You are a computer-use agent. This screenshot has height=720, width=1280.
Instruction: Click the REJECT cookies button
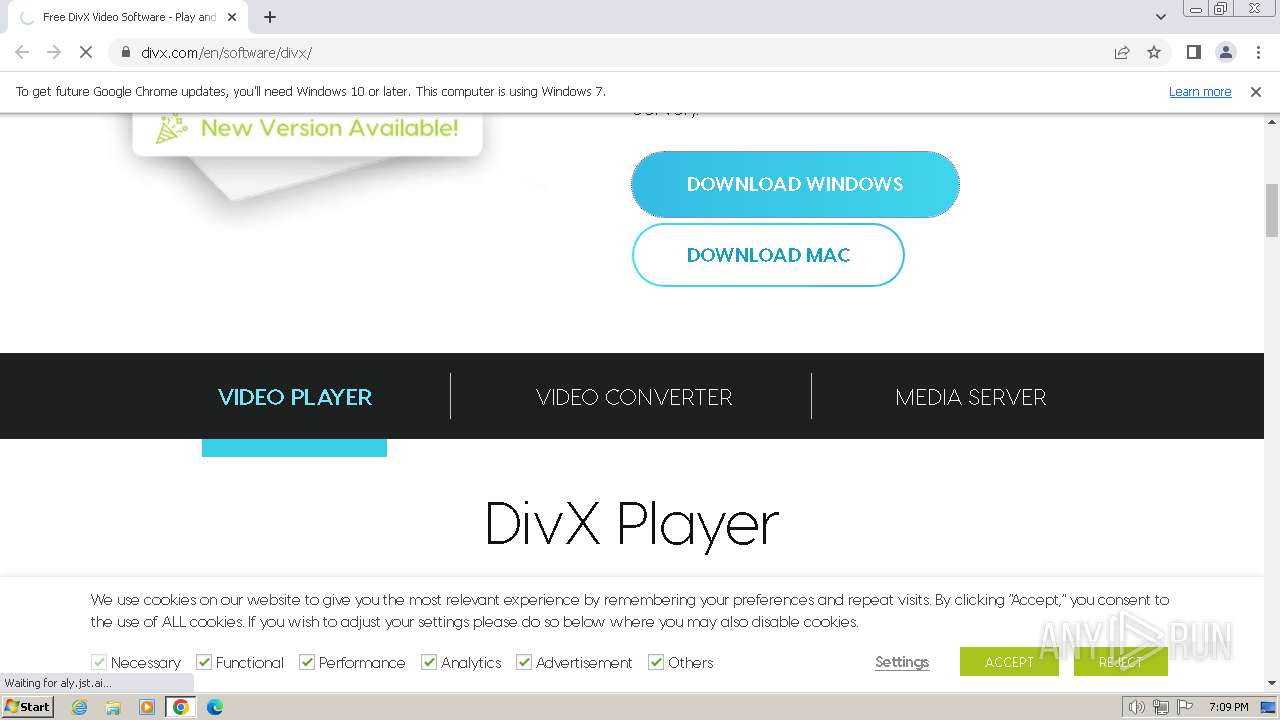[1120, 662]
